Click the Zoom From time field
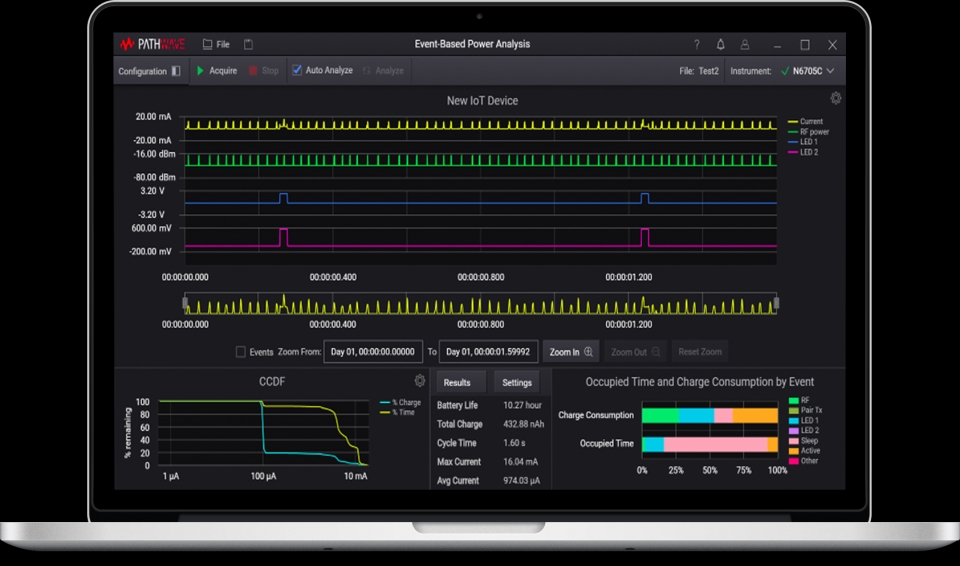 point(373,352)
